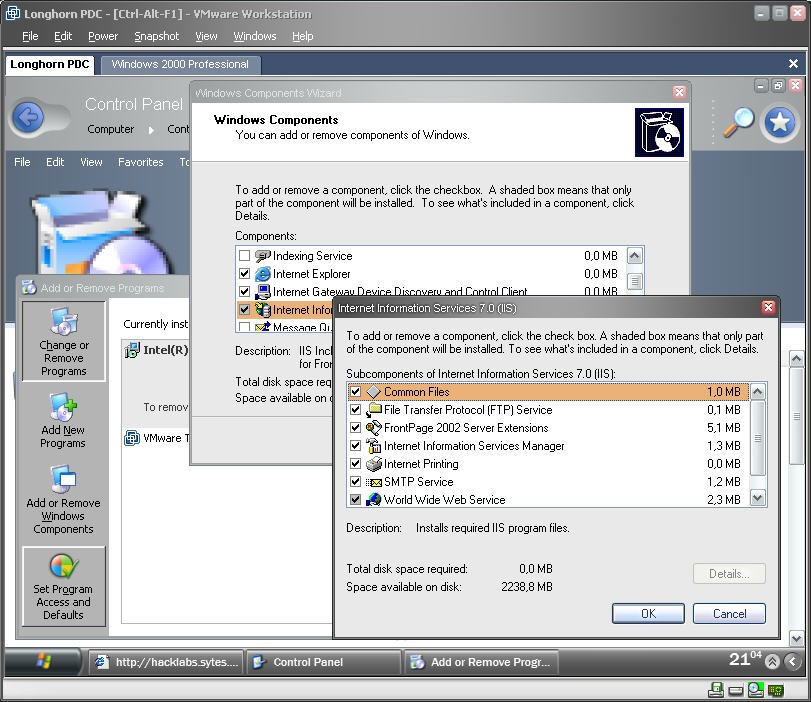The width and height of the screenshot is (811, 702).
Task: Click the magnifier search icon
Action: [738, 121]
